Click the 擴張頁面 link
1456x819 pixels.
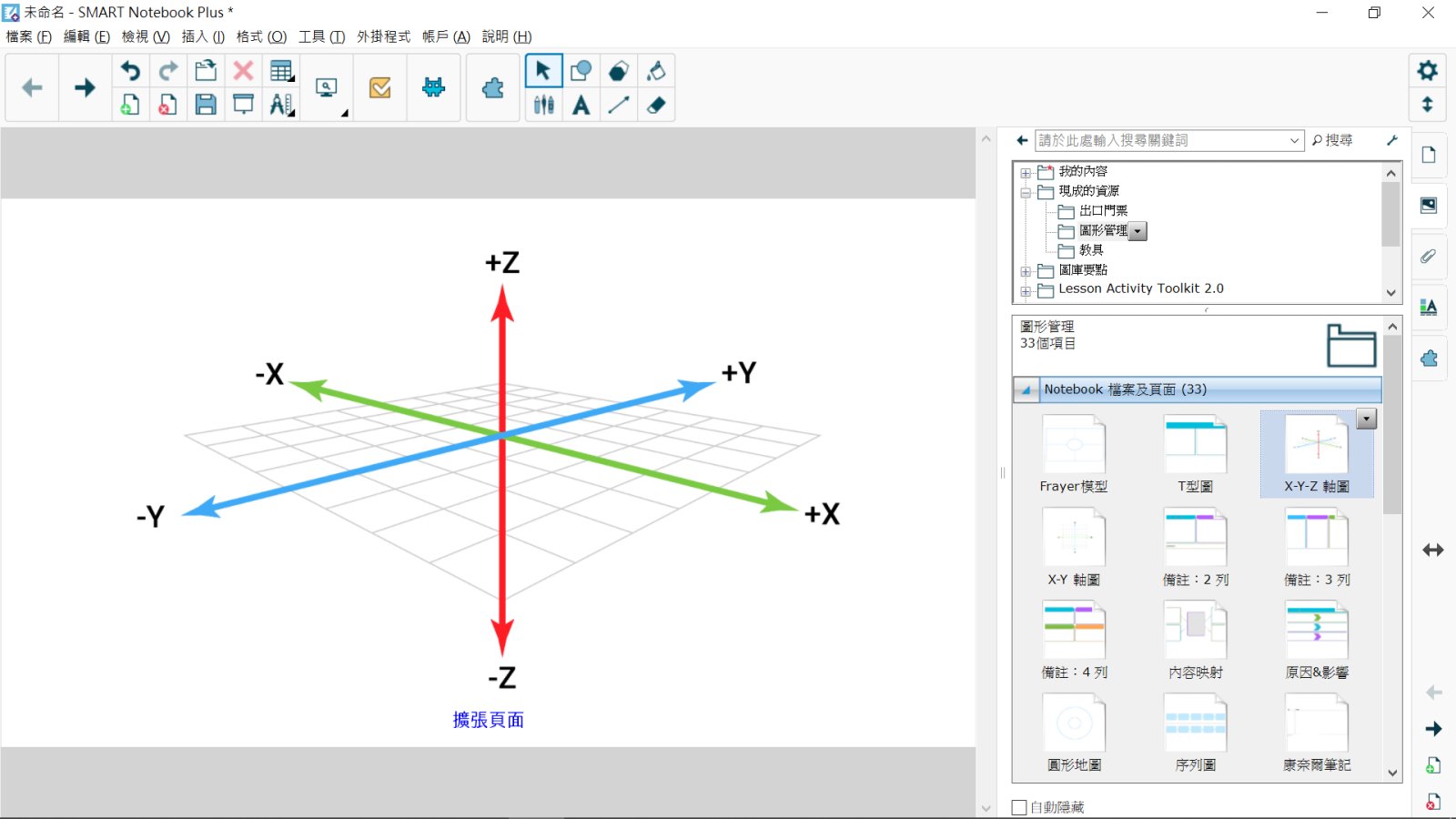click(x=489, y=720)
